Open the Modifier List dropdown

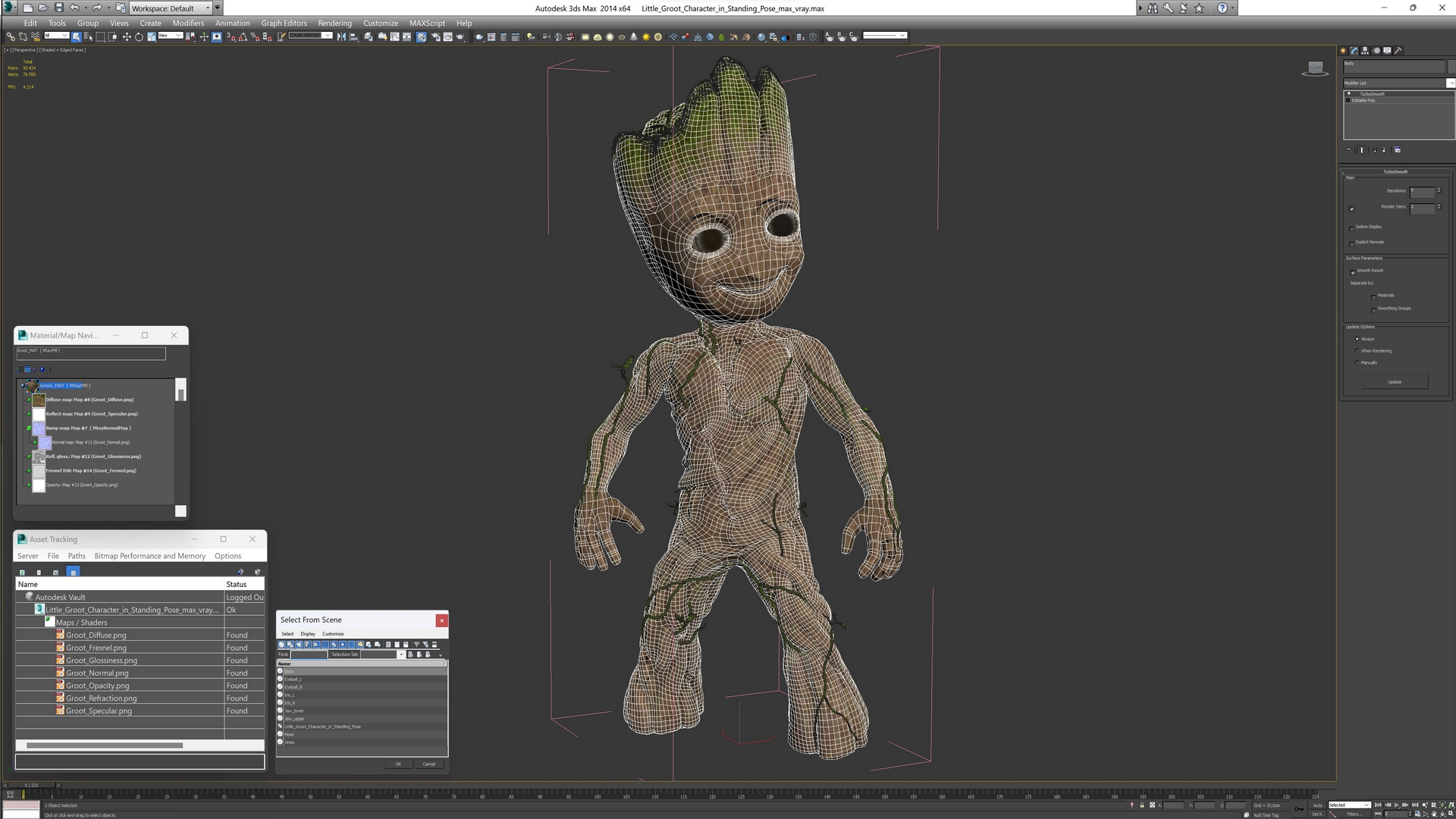tap(1398, 83)
